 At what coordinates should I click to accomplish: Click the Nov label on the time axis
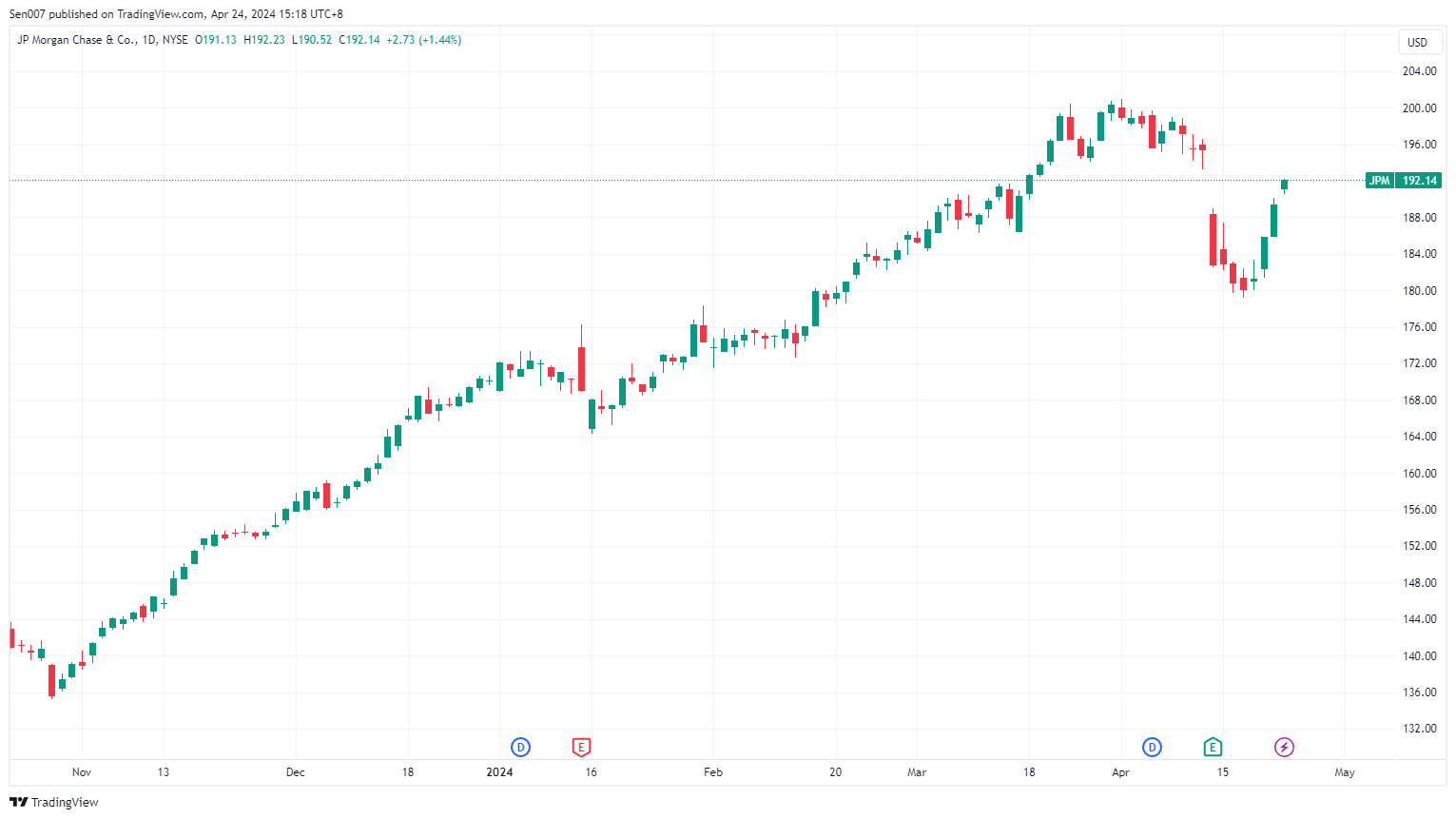pyautogui.click(x=82, y=772)
